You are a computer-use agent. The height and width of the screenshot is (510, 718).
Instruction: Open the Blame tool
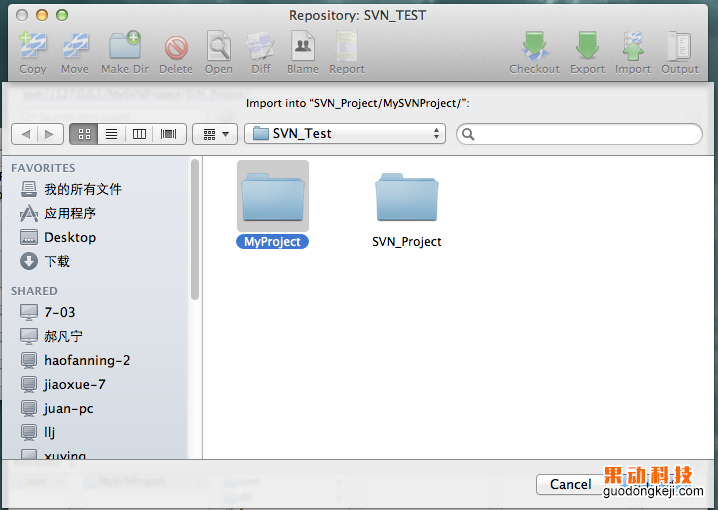(x=303, y=48)
